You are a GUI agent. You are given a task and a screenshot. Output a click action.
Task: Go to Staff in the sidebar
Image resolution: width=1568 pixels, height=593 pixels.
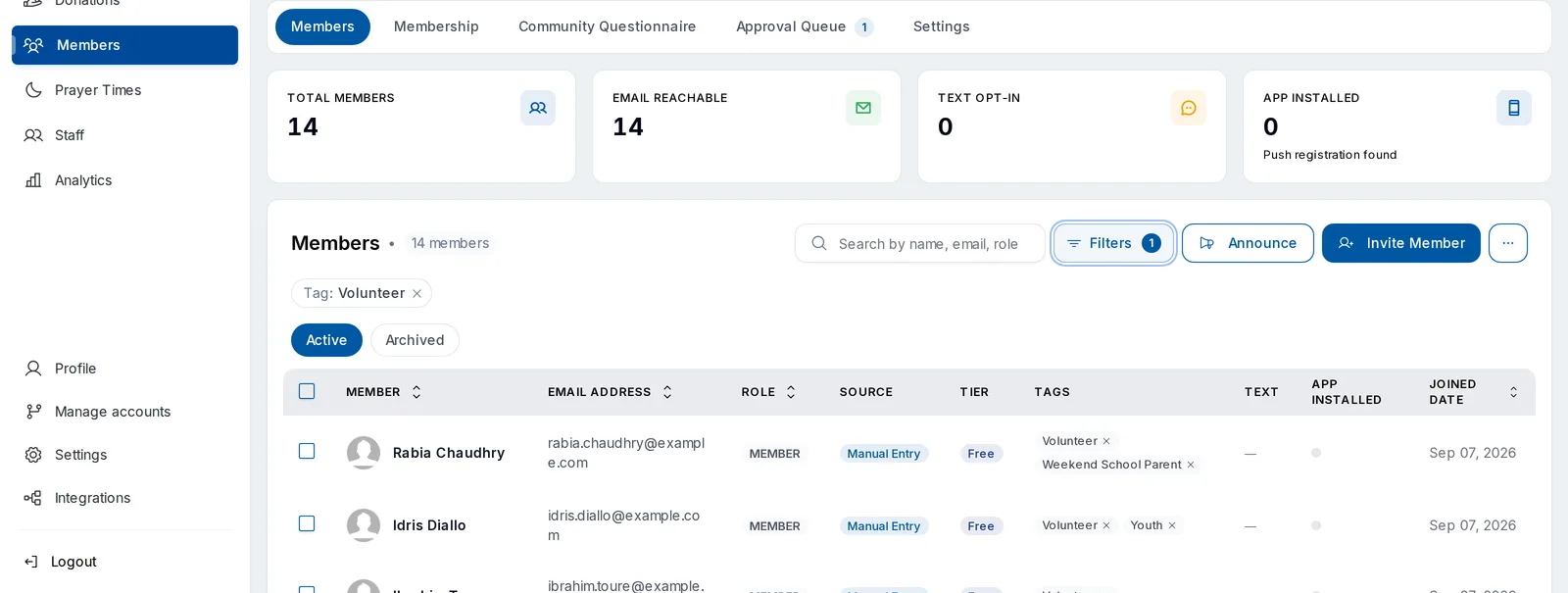[x=124, y=135]
